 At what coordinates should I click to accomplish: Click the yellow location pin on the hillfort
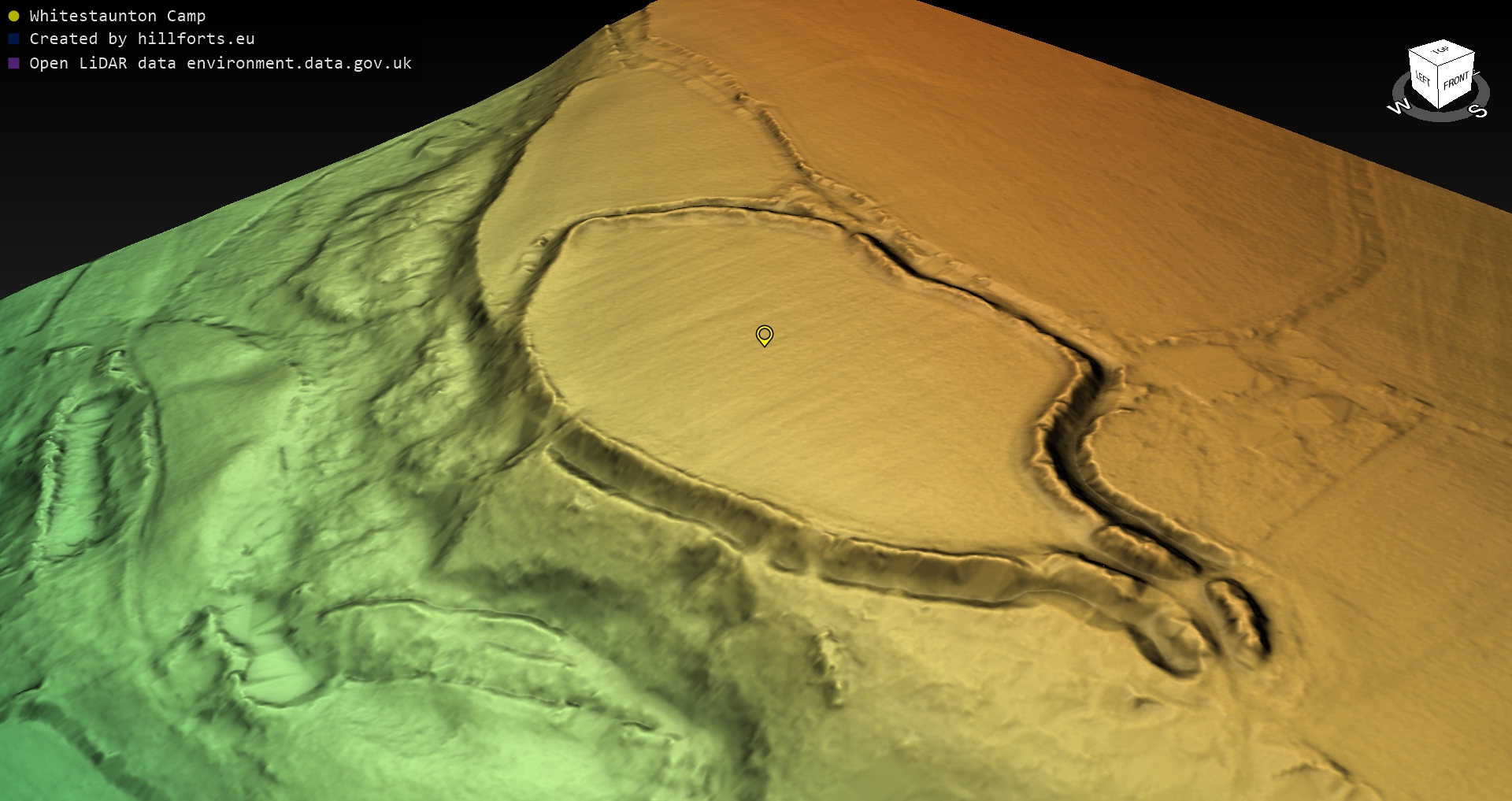point(764,336)
